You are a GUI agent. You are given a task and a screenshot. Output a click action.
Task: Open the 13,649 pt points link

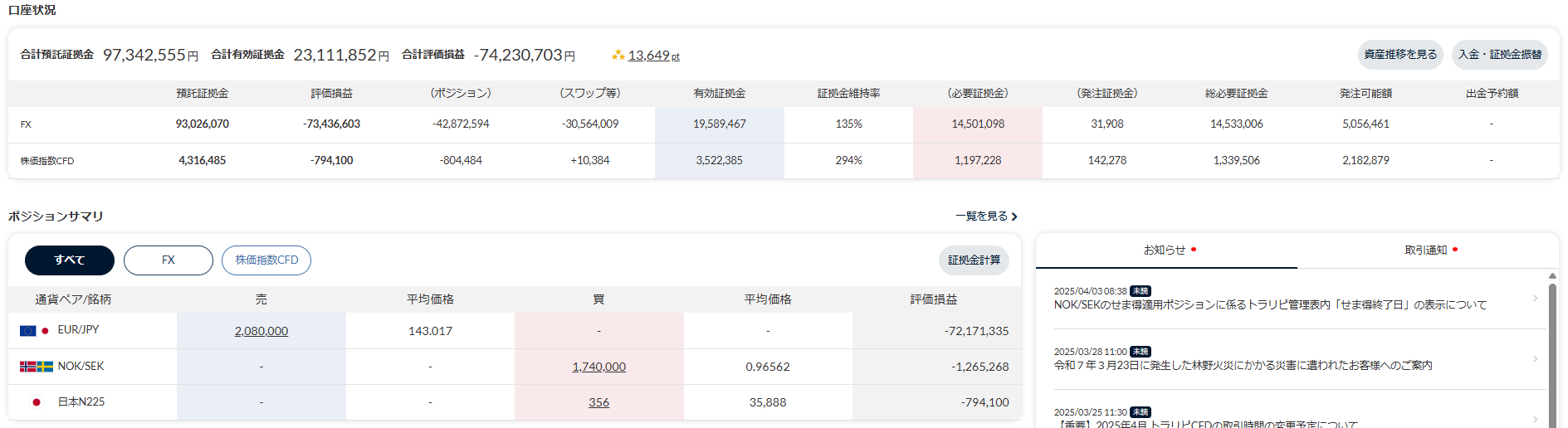653,56
